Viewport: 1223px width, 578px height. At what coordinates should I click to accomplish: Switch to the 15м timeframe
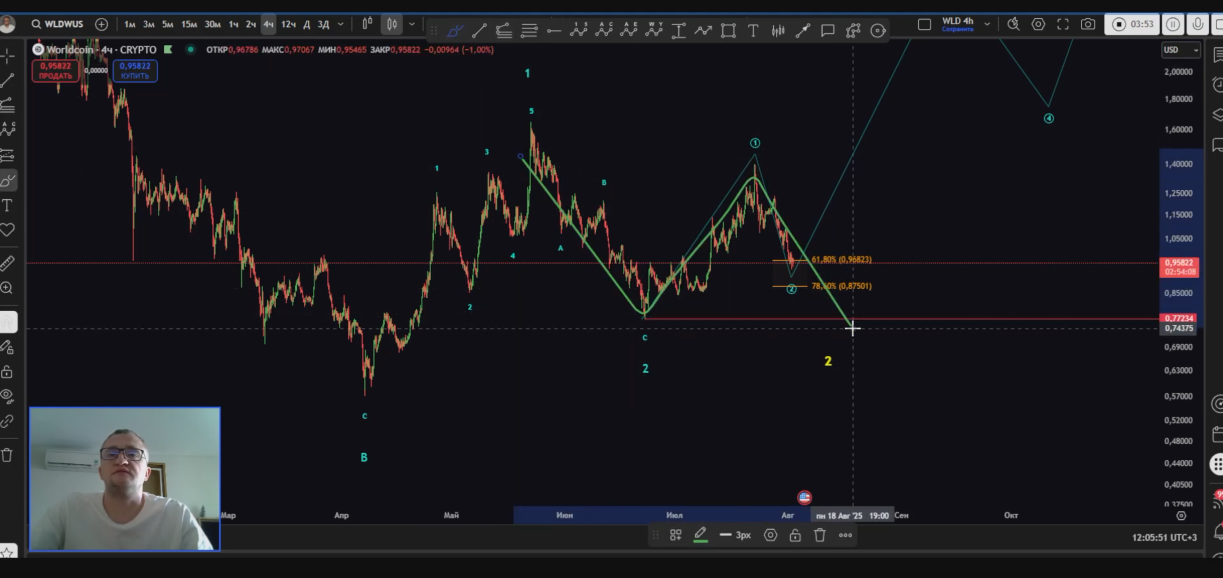[189, 24]
